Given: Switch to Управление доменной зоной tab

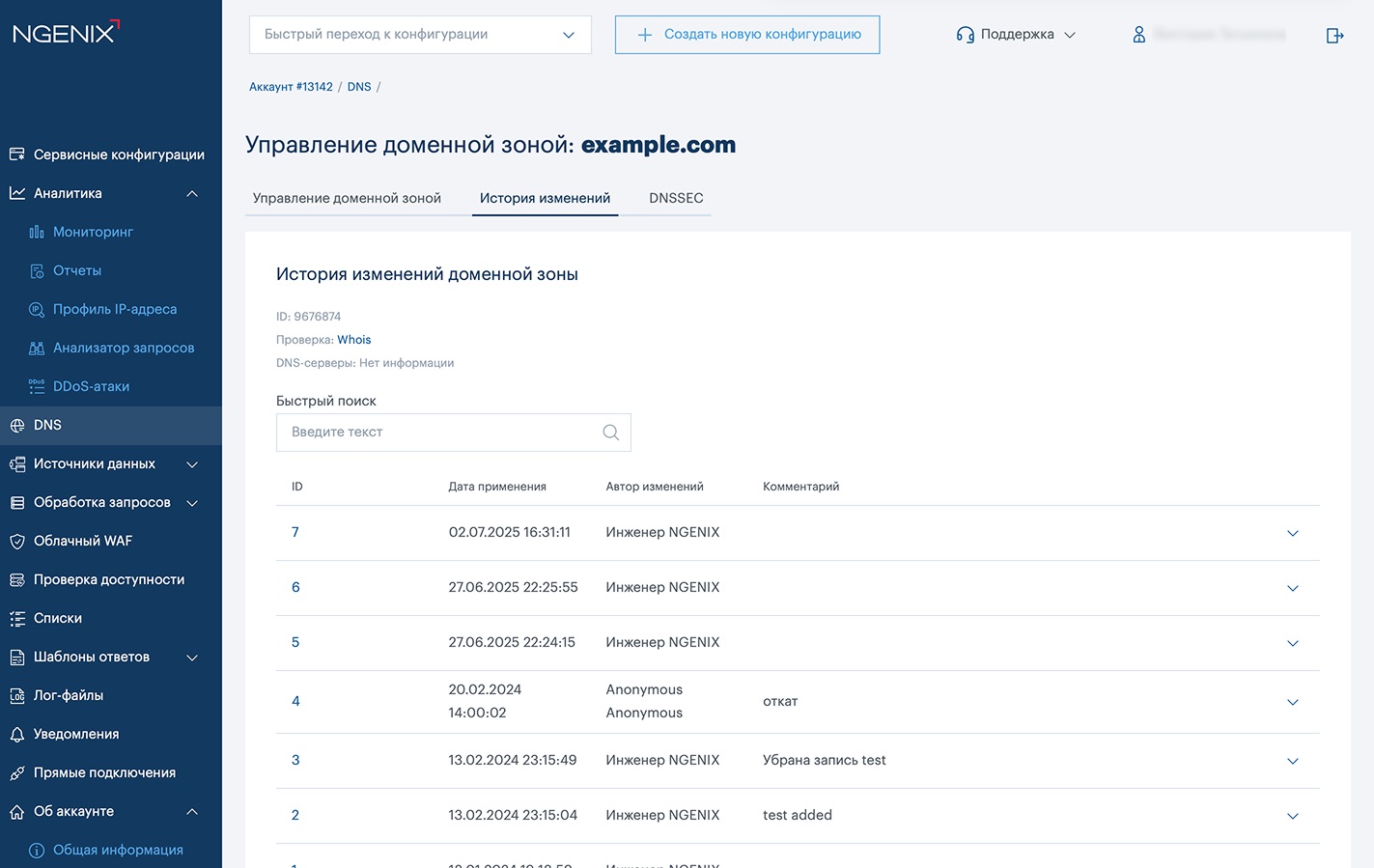Looking at the screenshot, I should pos(347,198).
